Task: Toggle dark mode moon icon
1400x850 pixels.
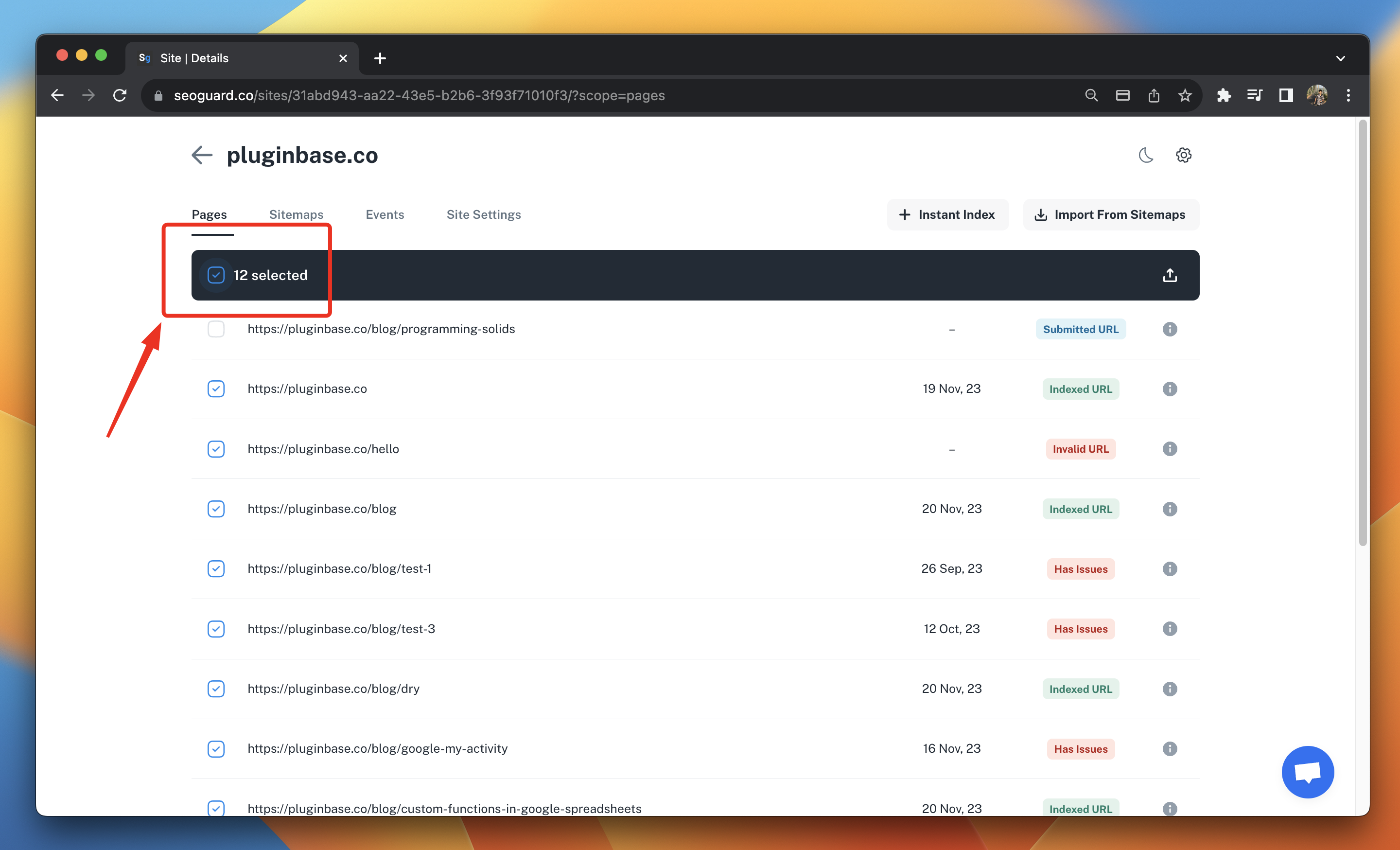Action: (x=1145, y=155)
